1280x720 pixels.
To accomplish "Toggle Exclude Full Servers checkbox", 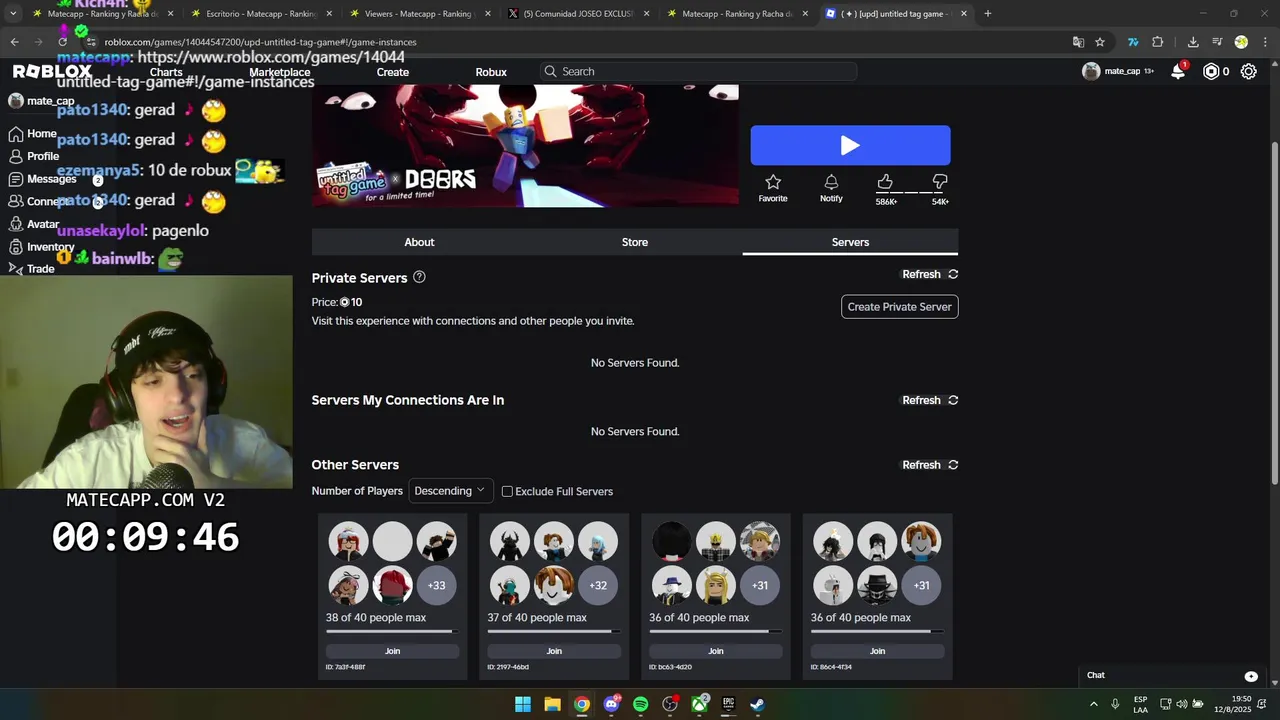I will tap(507, 491).
